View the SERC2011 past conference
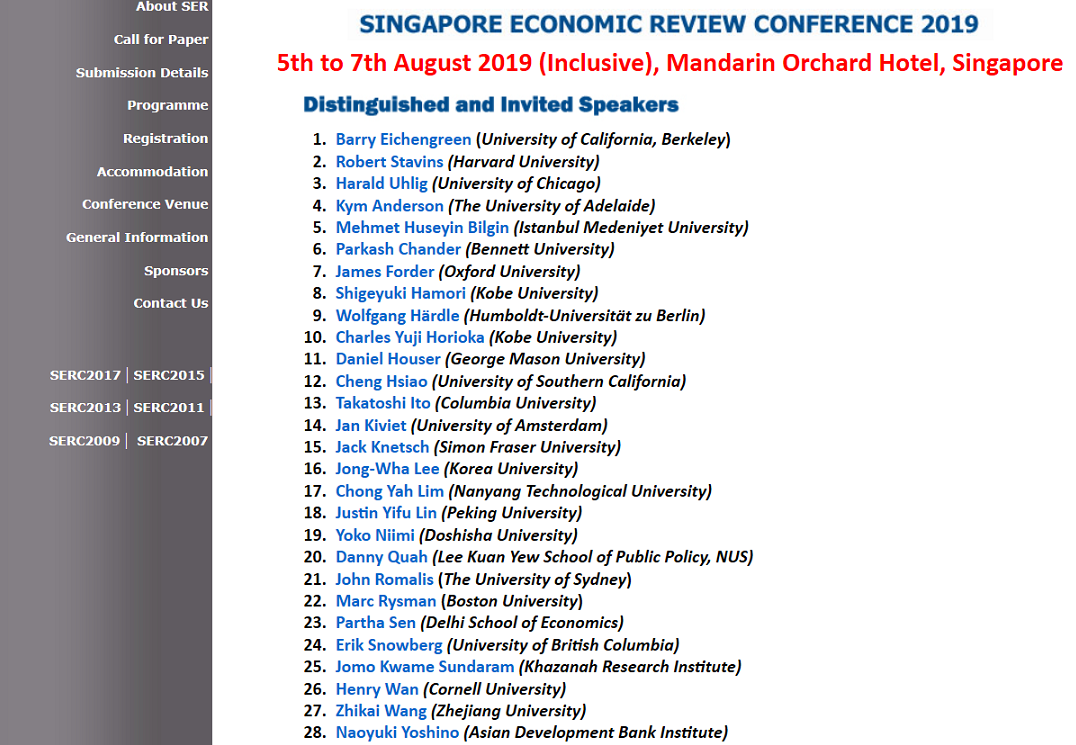1076x745 pixels. (168, 407)
